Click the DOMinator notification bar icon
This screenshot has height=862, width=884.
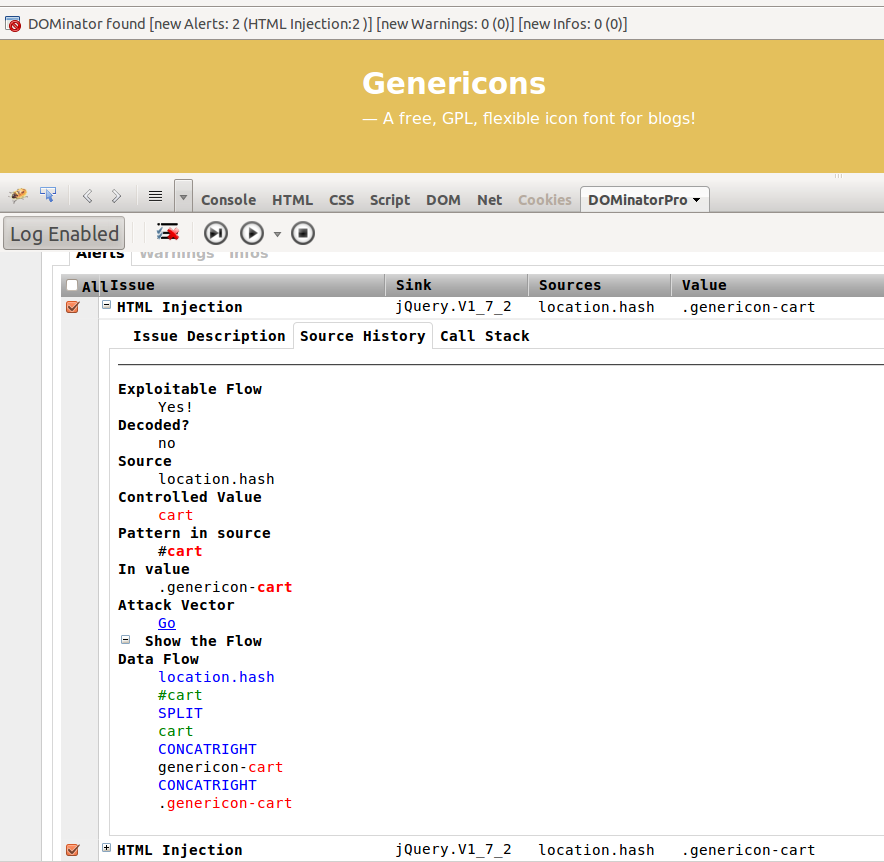(x=13, y=24)
